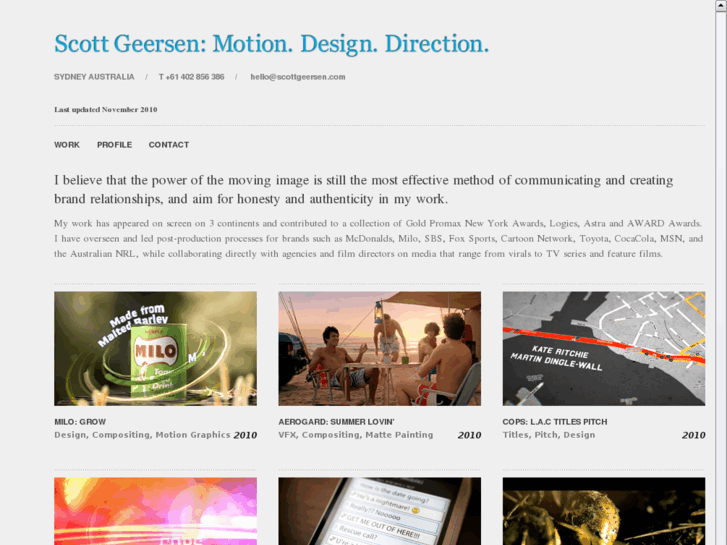The height and width of the screenshot is (545, 727).
Task: Open the WORK navigation item
Action: [x=67, y=145]
